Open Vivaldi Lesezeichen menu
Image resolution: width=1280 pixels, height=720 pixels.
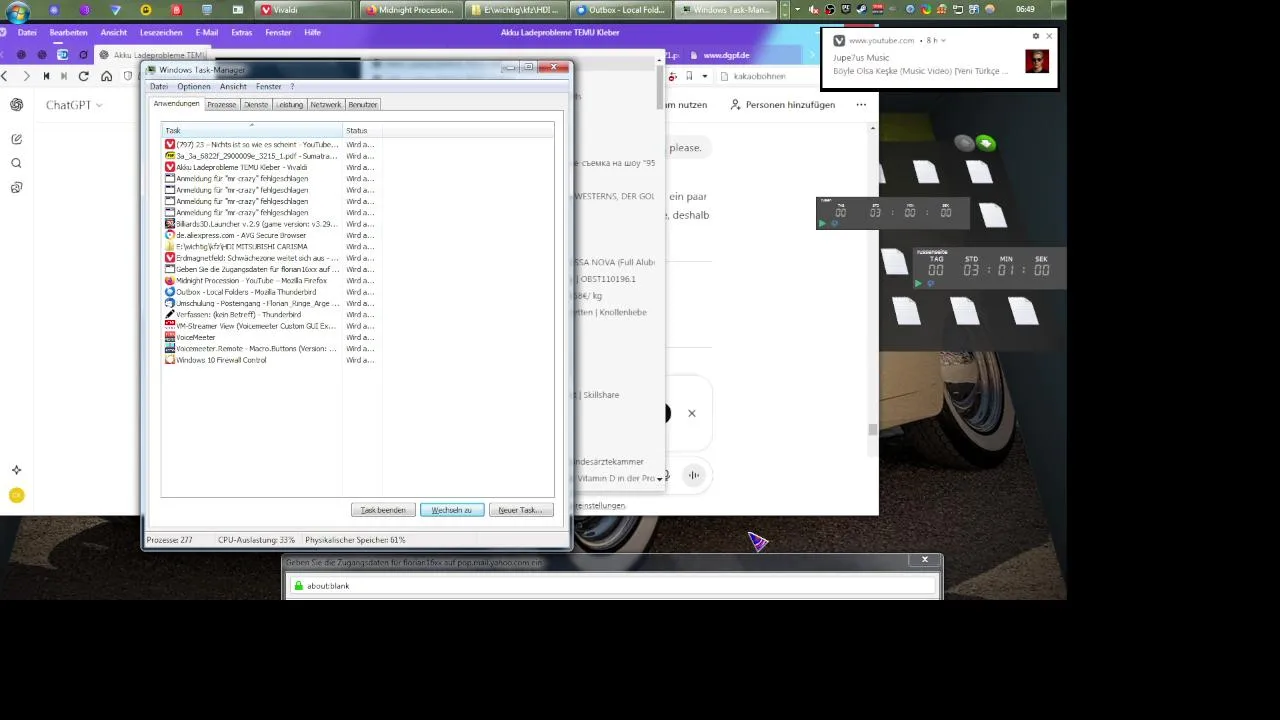coord(161,33)
